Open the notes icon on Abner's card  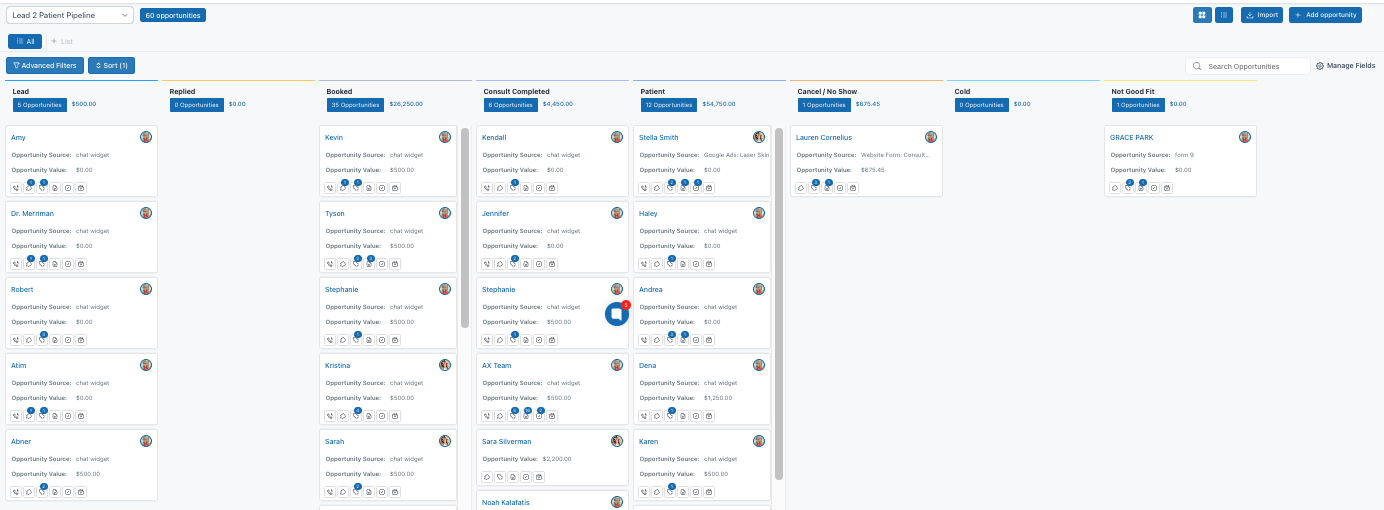(55, 492)
